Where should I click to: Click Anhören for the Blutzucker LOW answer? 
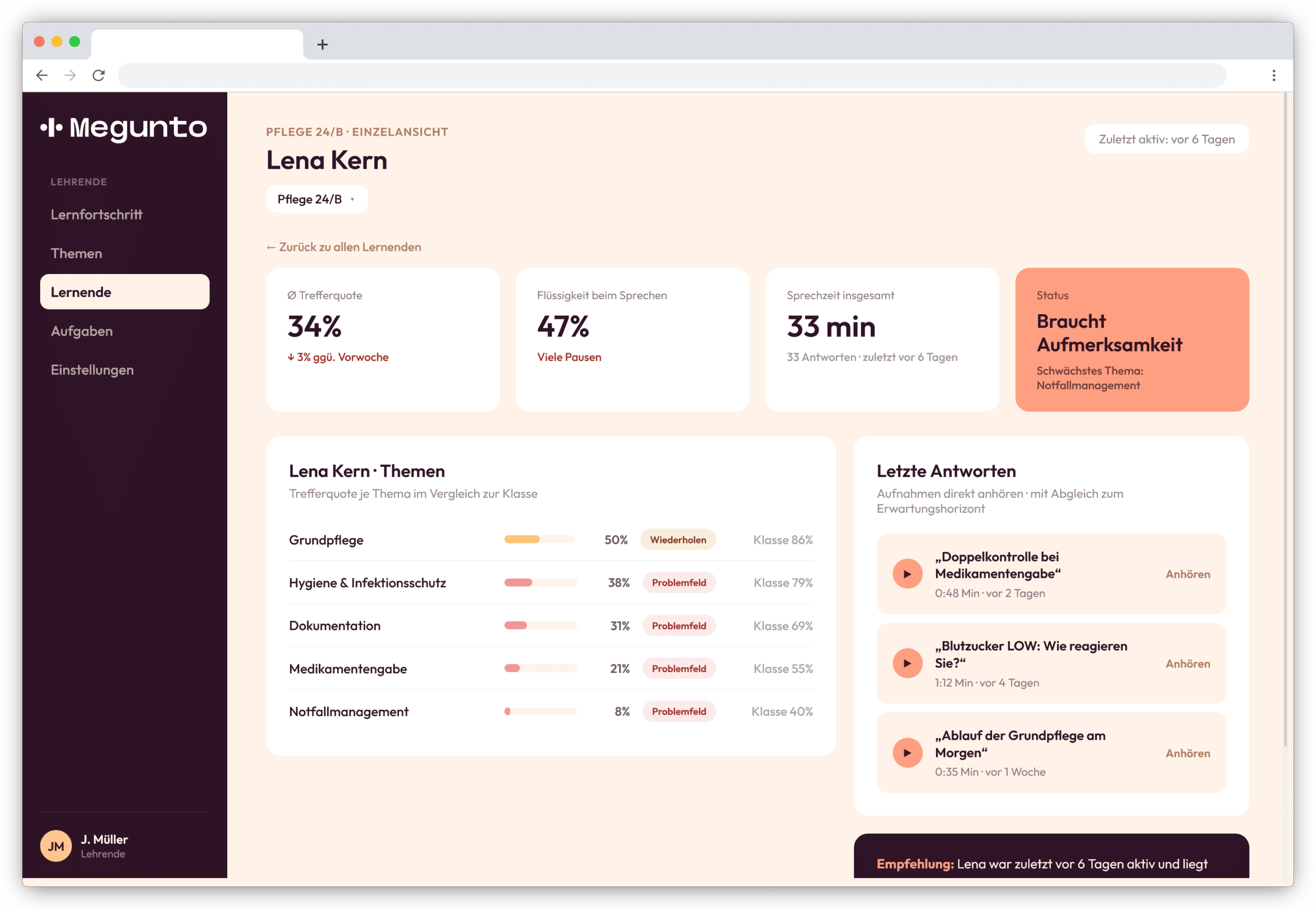click(x=1187, y=664)
